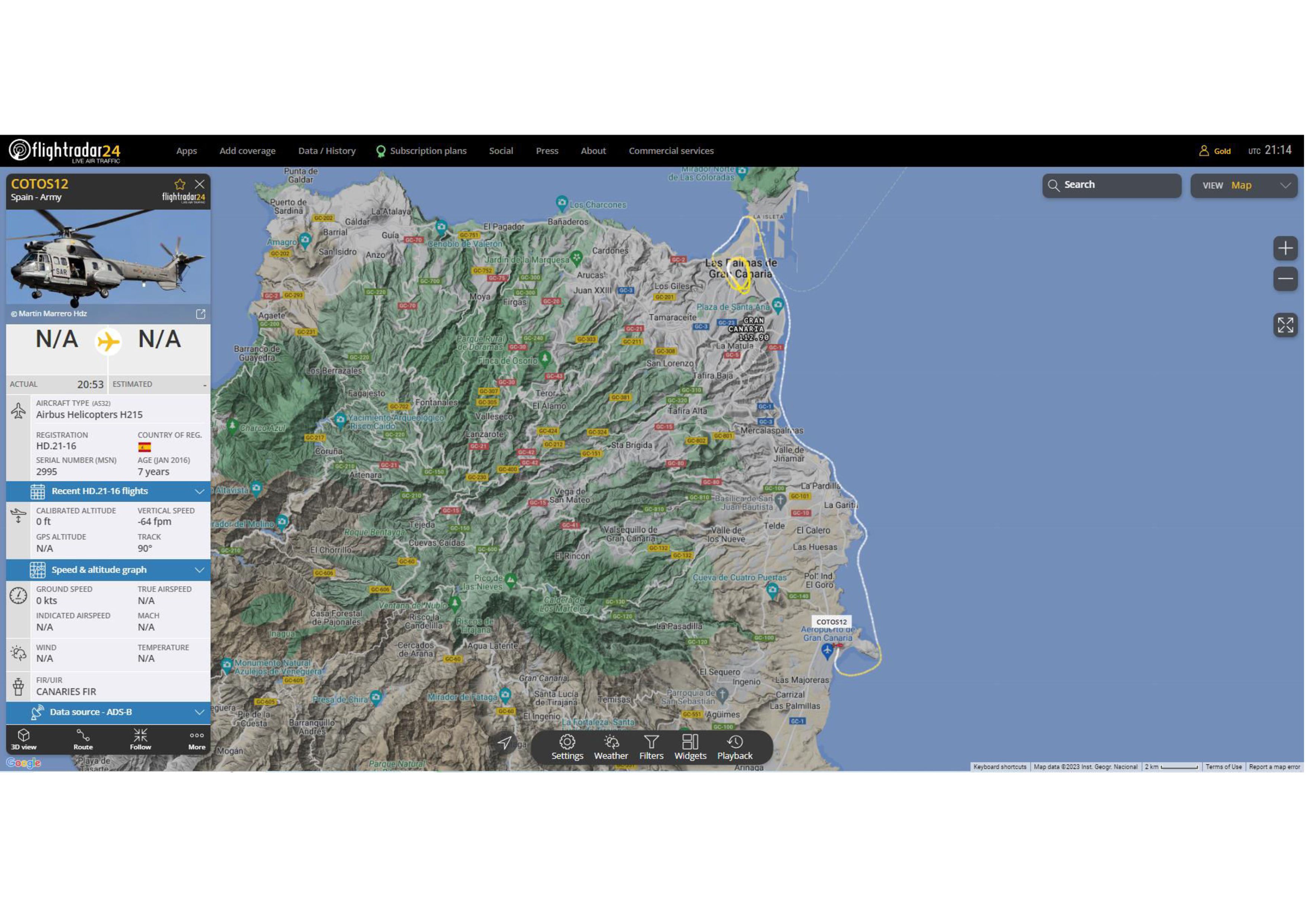The width and height of the screenshot is (1307, 924).
Task: Favorite COTOS12 with the star icon
Action: [x=180, y=184]
